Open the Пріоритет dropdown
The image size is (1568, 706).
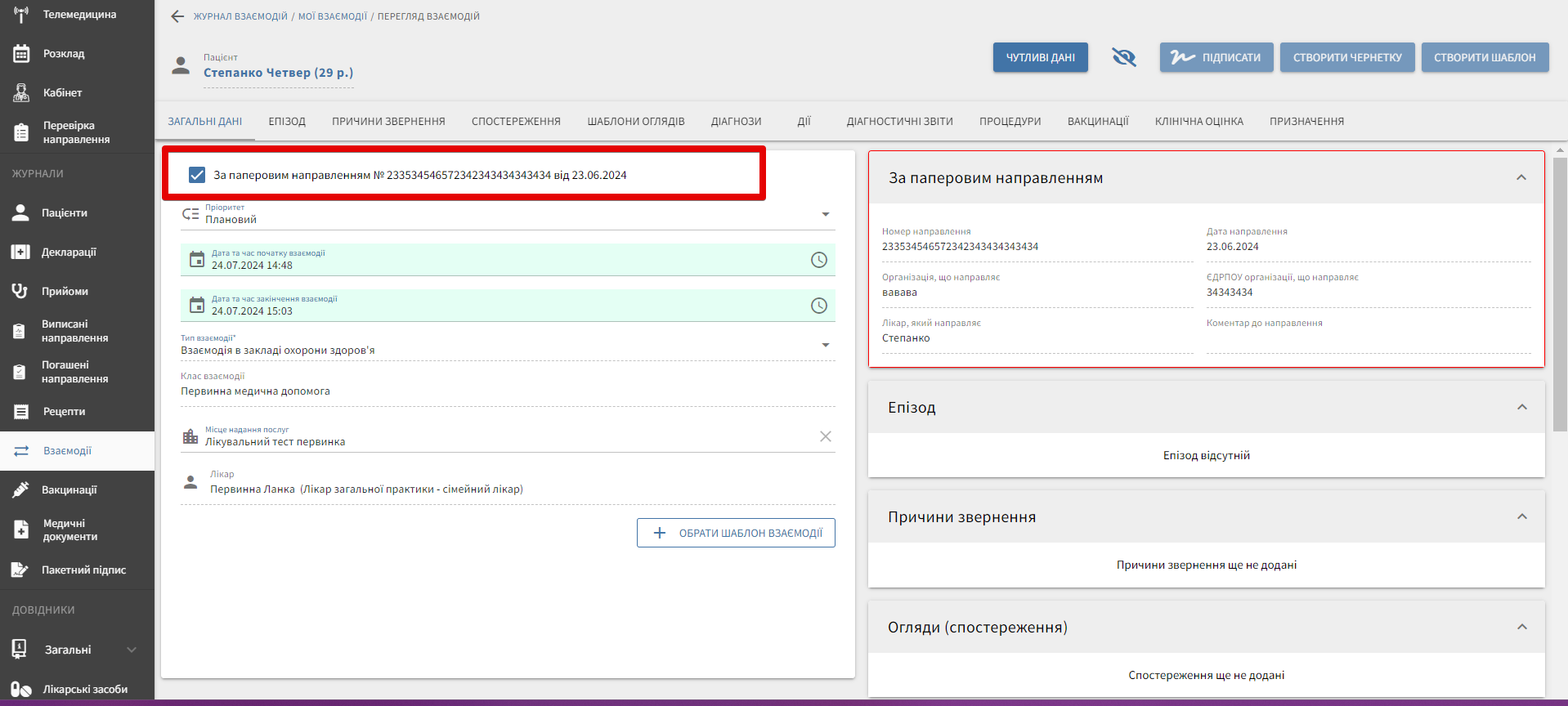[x=825, y=215]
